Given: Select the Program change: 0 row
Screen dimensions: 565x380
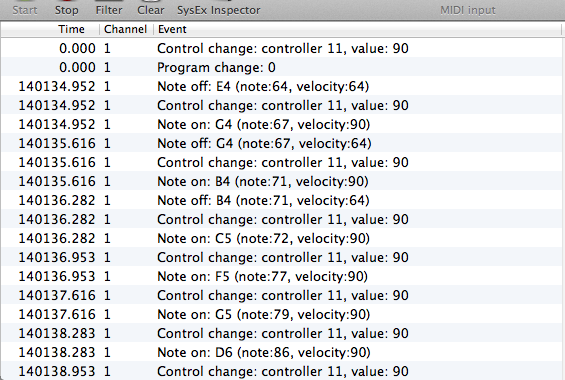Looking at the screenshot, I should (282, 67).
